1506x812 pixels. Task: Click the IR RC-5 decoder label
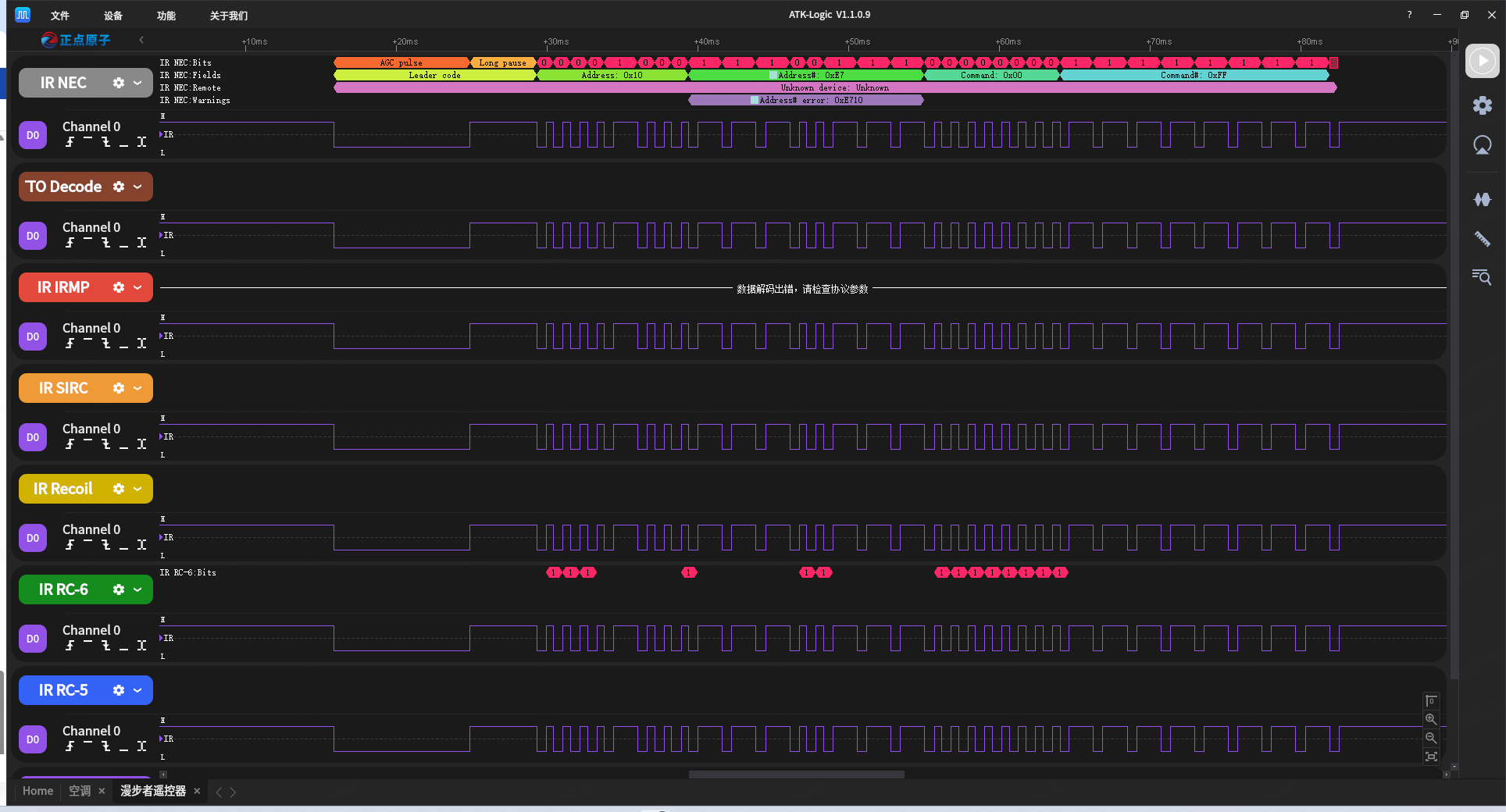click(63, 690)
